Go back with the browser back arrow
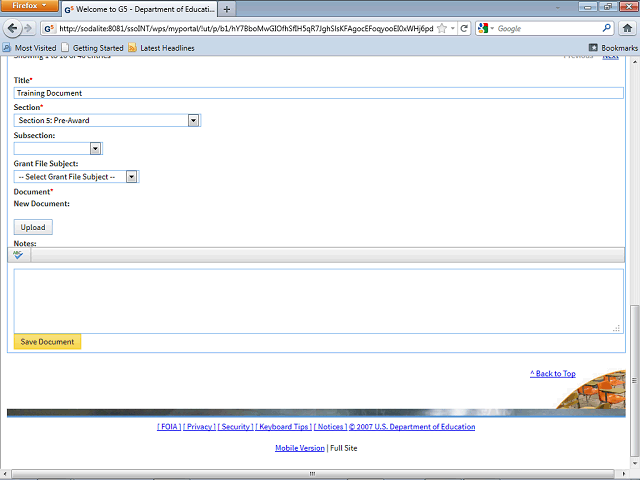The width and height of the screenshot is (640, 480). (x=12, y=28)
